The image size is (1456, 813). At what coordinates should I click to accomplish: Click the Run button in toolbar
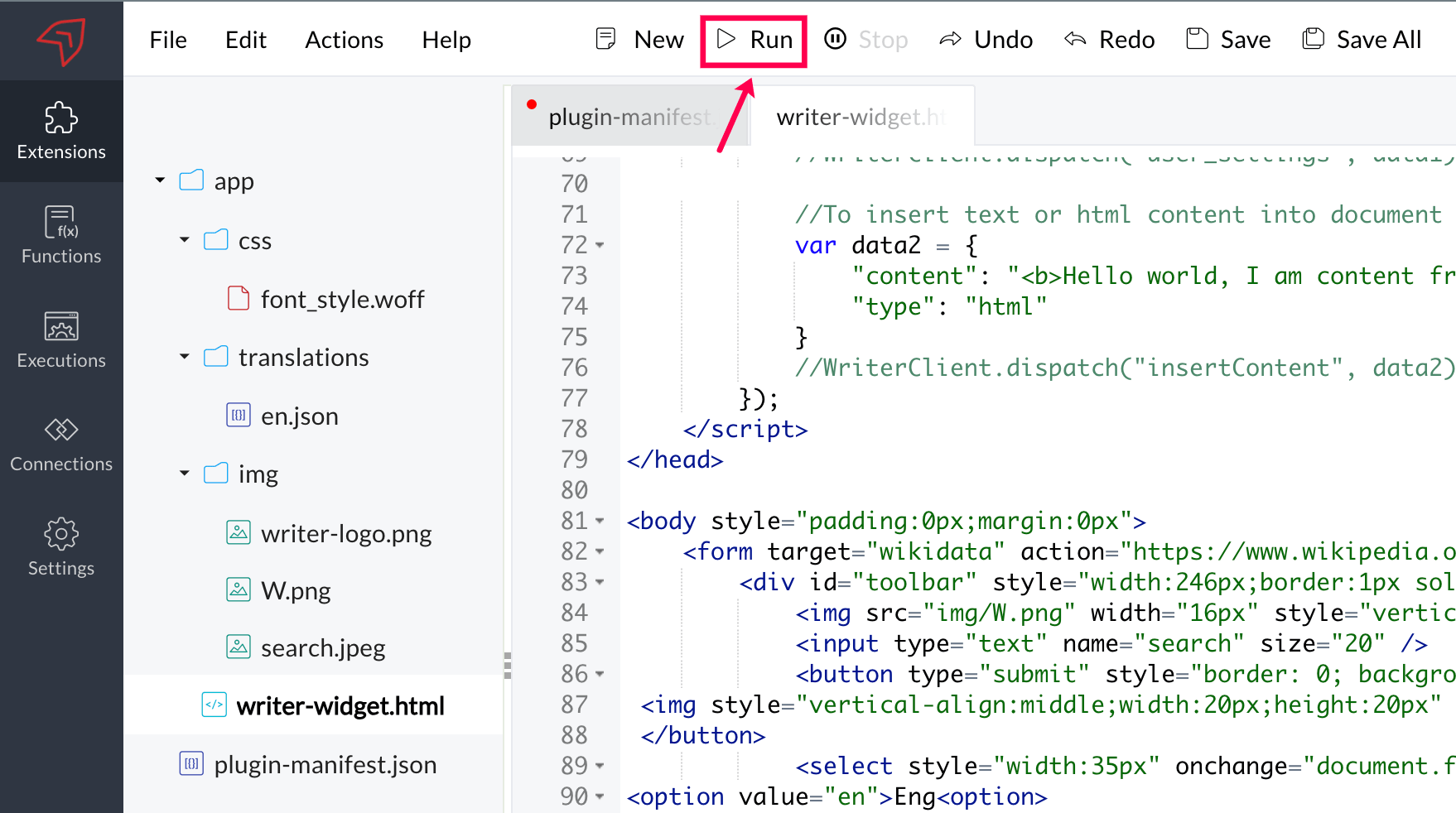(754, 40)
